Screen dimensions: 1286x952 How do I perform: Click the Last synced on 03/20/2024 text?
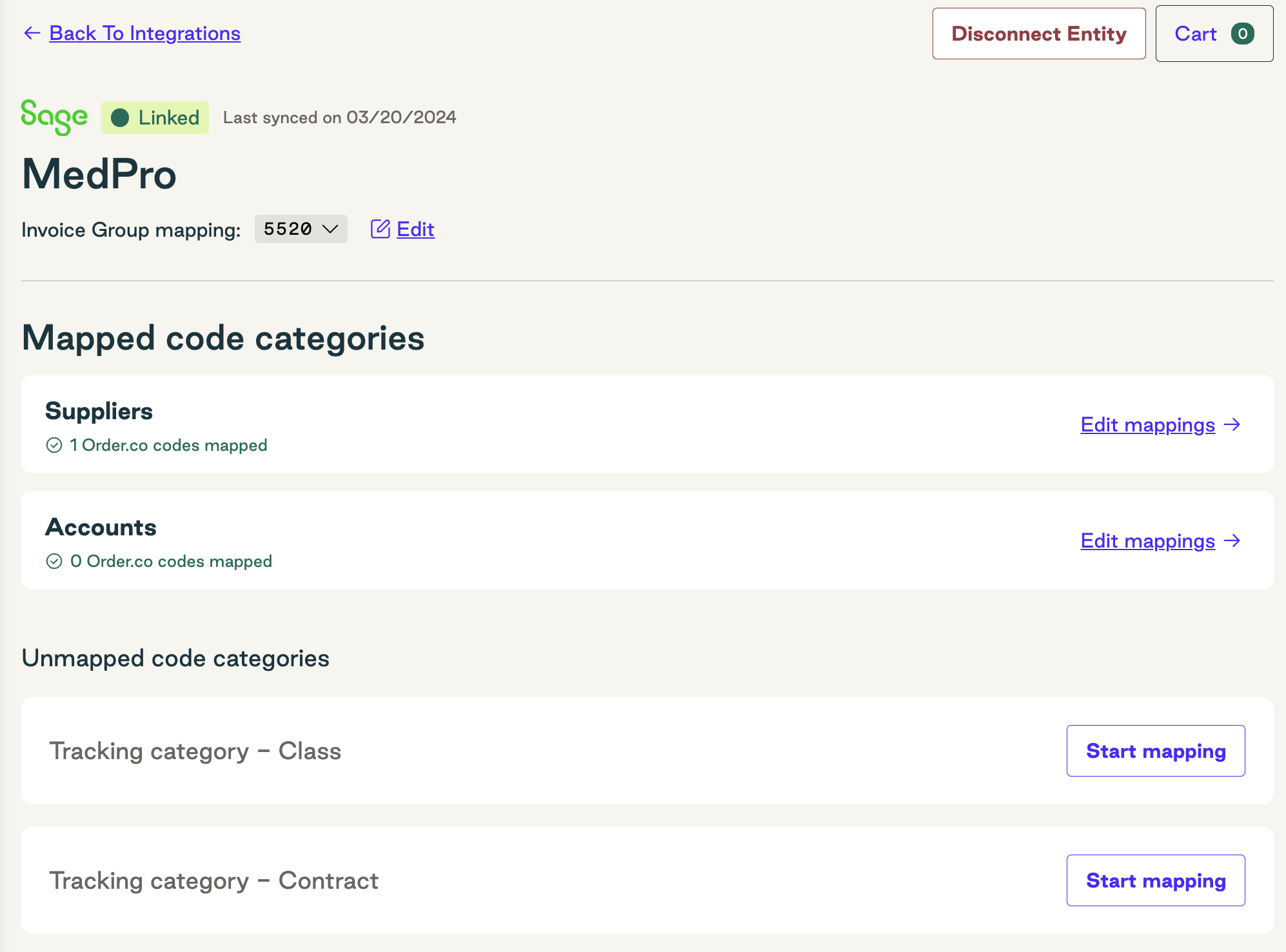[340, 117]
